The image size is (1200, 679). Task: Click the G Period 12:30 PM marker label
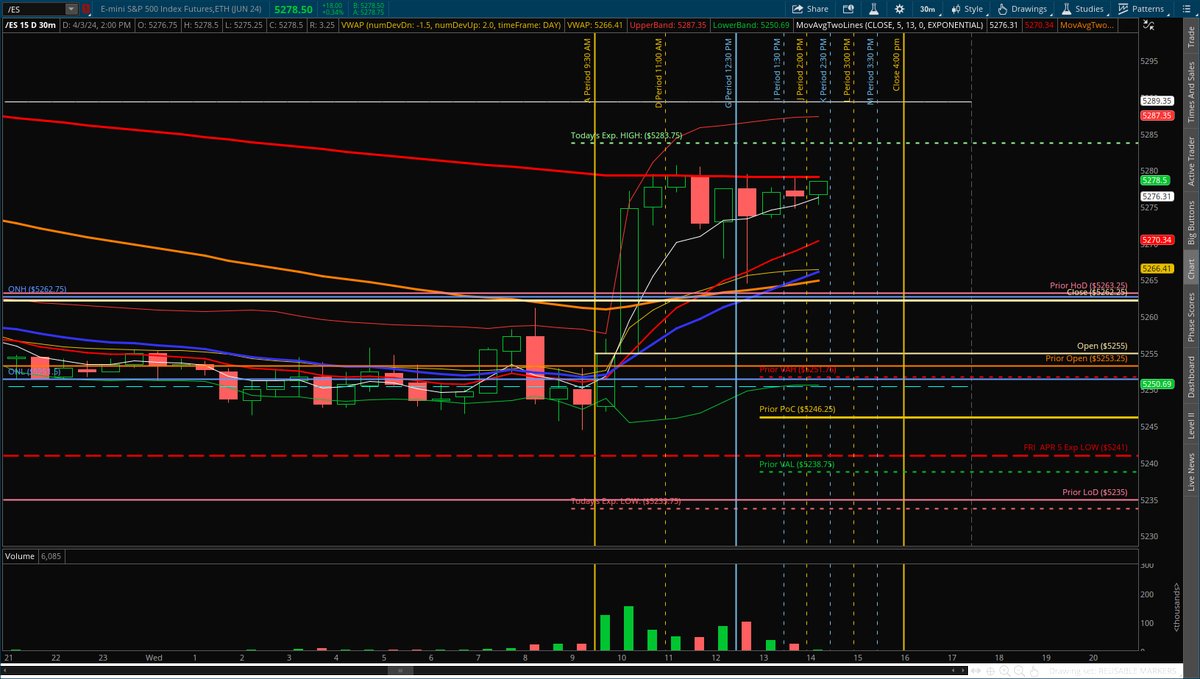(x=729, y=72)
